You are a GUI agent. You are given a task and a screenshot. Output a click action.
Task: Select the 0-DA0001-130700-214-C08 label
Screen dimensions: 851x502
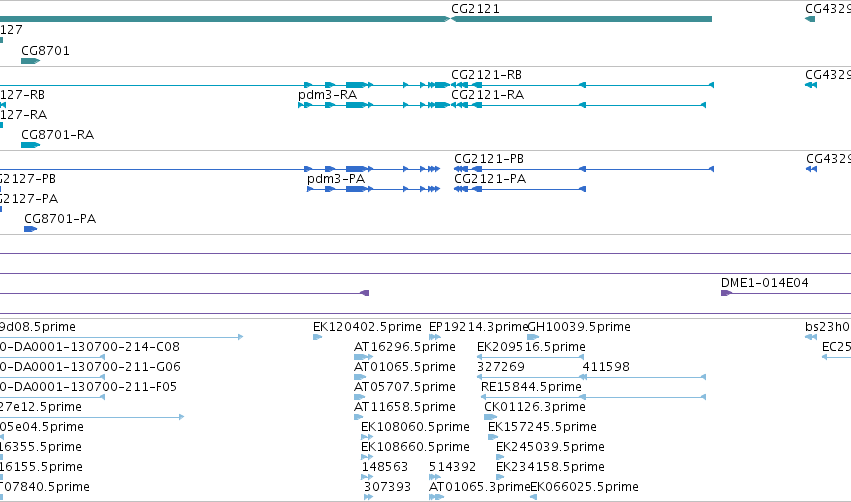[x=90, y=347]
